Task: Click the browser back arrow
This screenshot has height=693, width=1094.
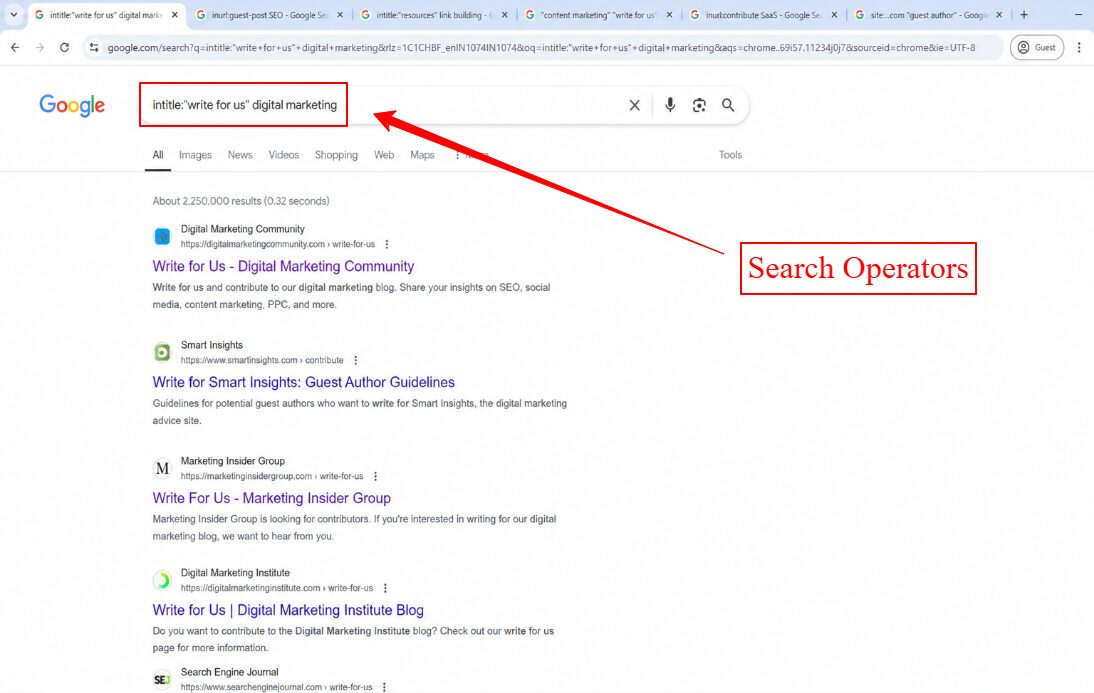Action: tap(15, 47)
